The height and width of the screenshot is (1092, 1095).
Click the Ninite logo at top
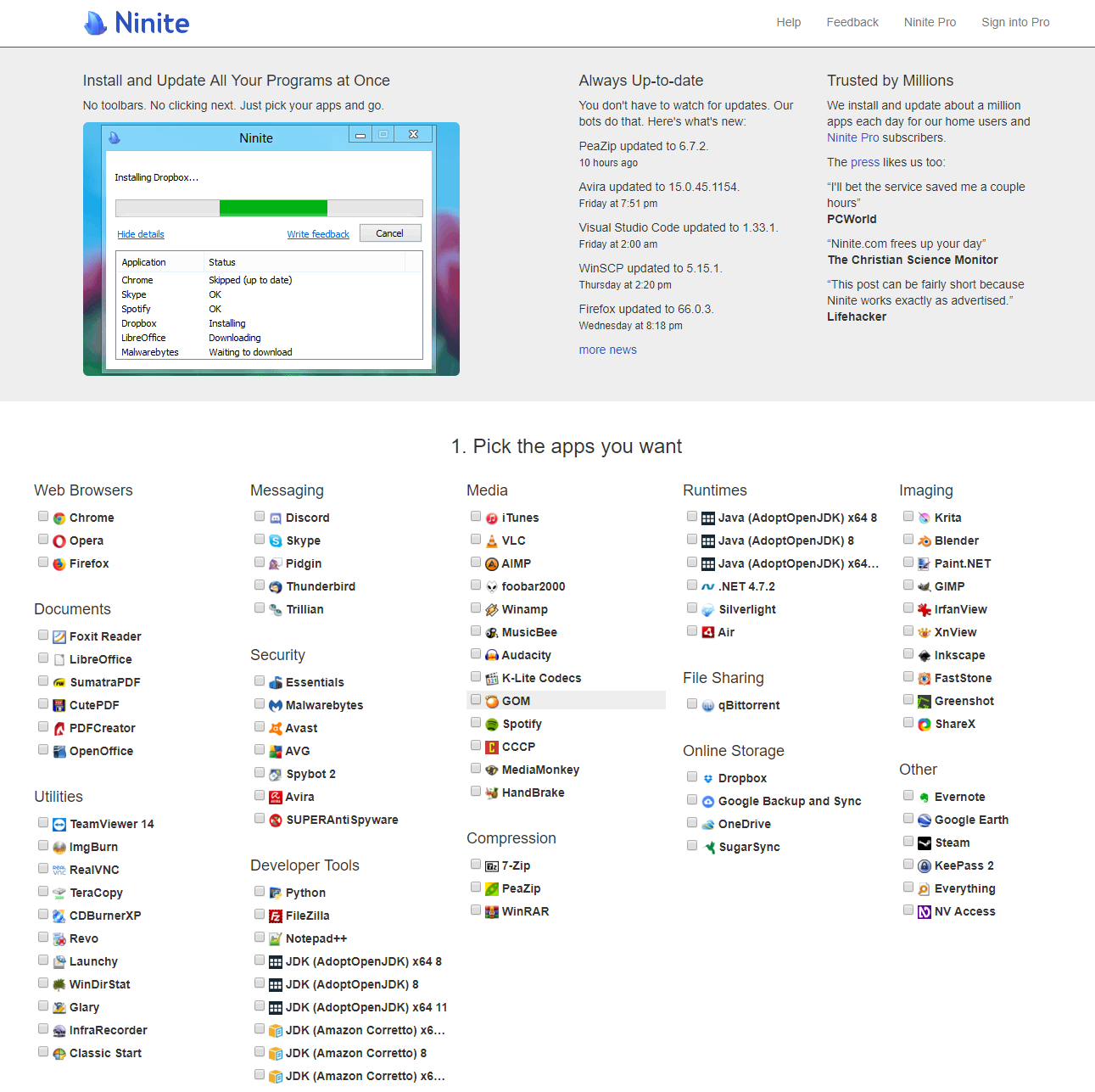(x=137, y=23)
